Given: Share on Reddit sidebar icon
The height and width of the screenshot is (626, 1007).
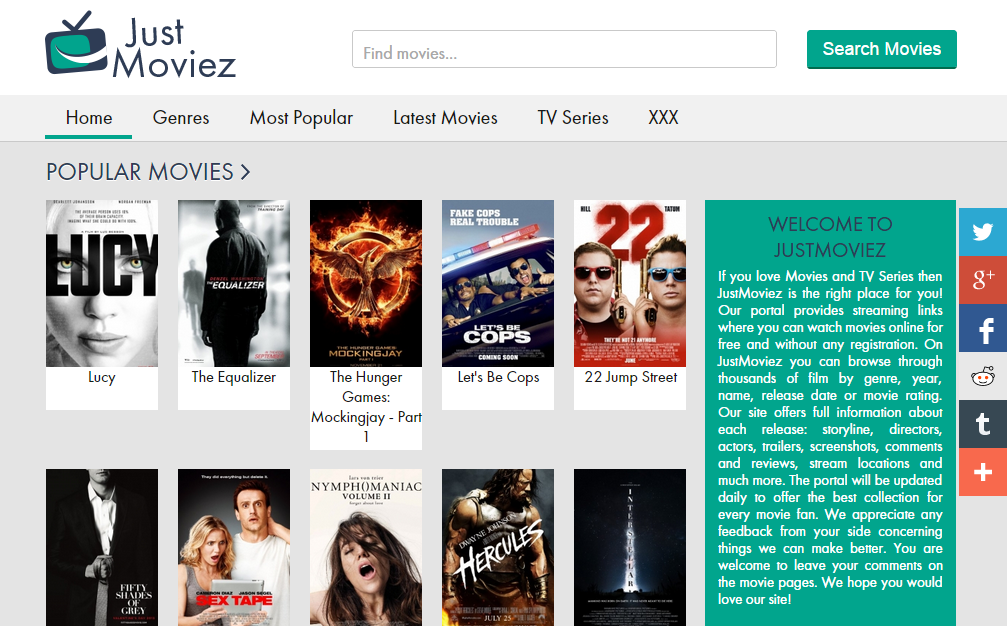Looking at the screenshot, I should (x=983, y=376).
